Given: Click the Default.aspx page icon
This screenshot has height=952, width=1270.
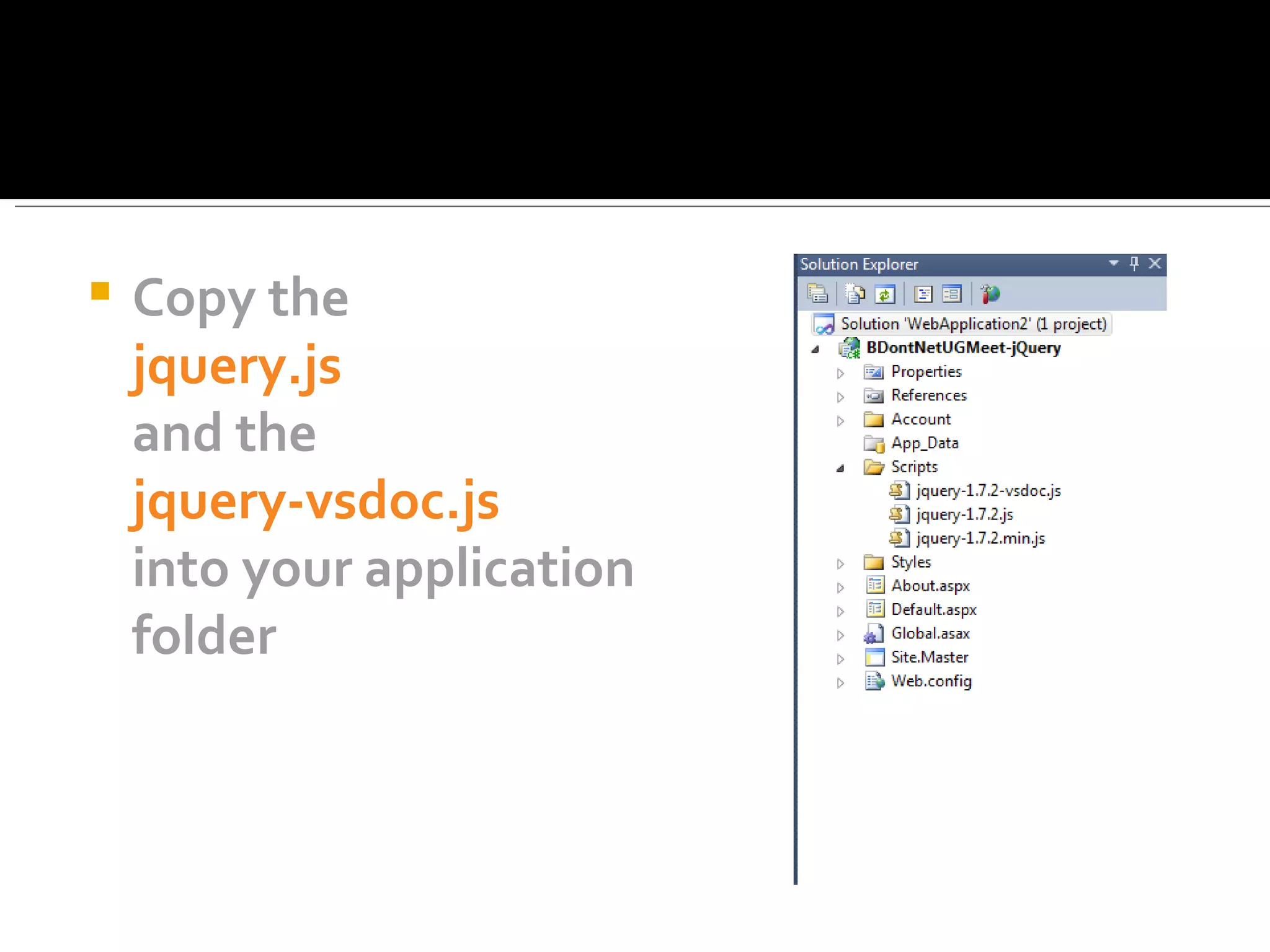Looking at the screenshot, I should point(875,609).
